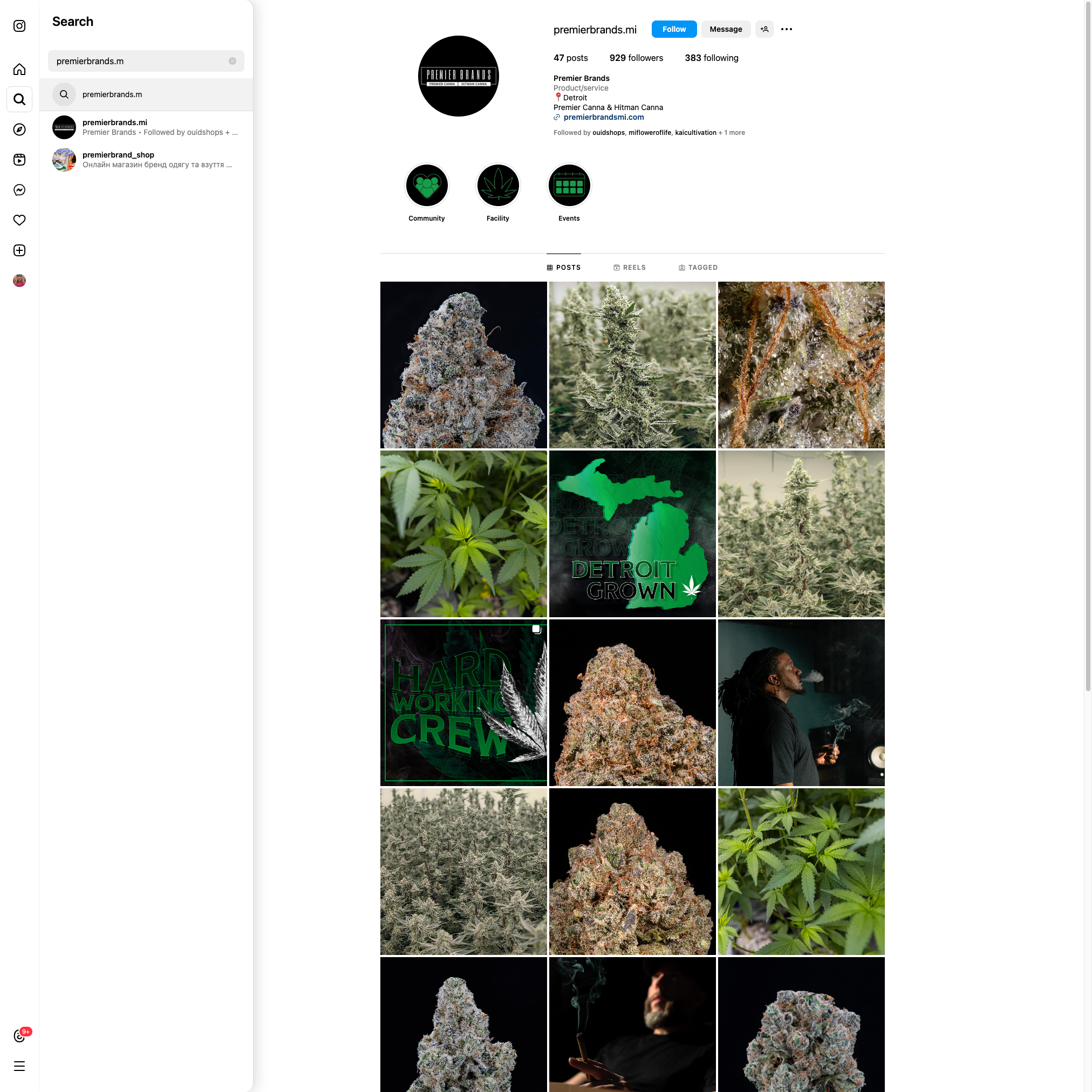1092x1092 pixels.
Task: Click the suggested accounts add-person icon
Action: point(764,29)
